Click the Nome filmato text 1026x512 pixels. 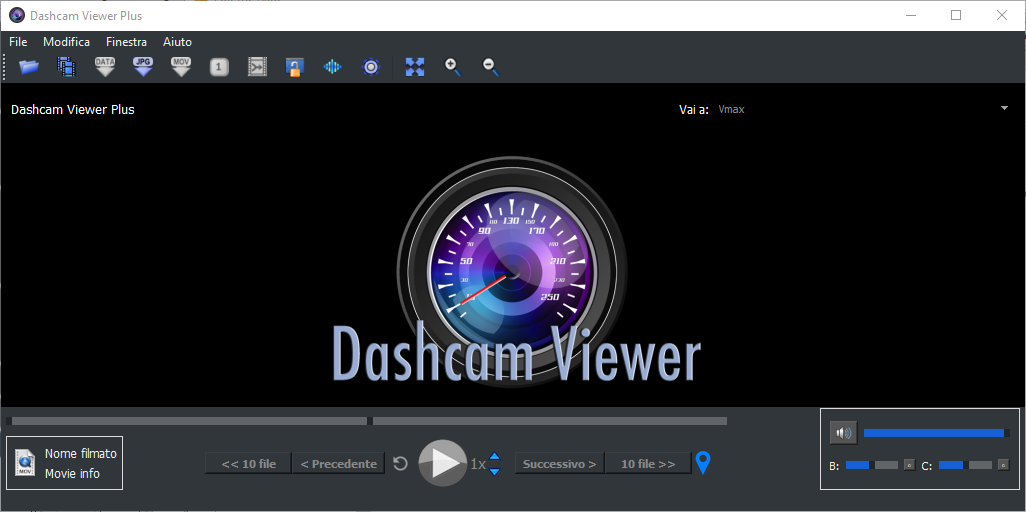80,453
